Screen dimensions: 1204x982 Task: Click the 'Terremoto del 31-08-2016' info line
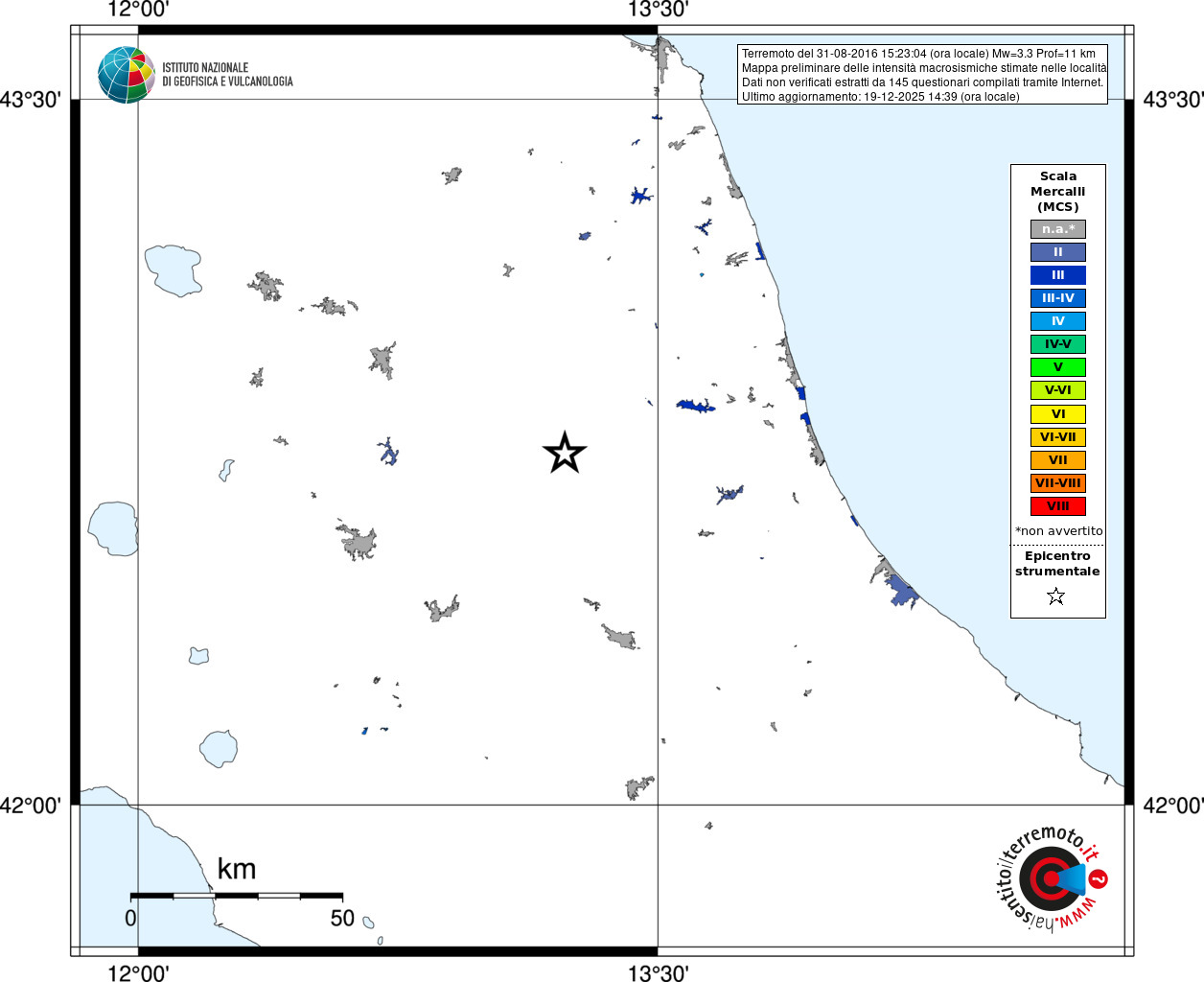click(x=918, y=54)
